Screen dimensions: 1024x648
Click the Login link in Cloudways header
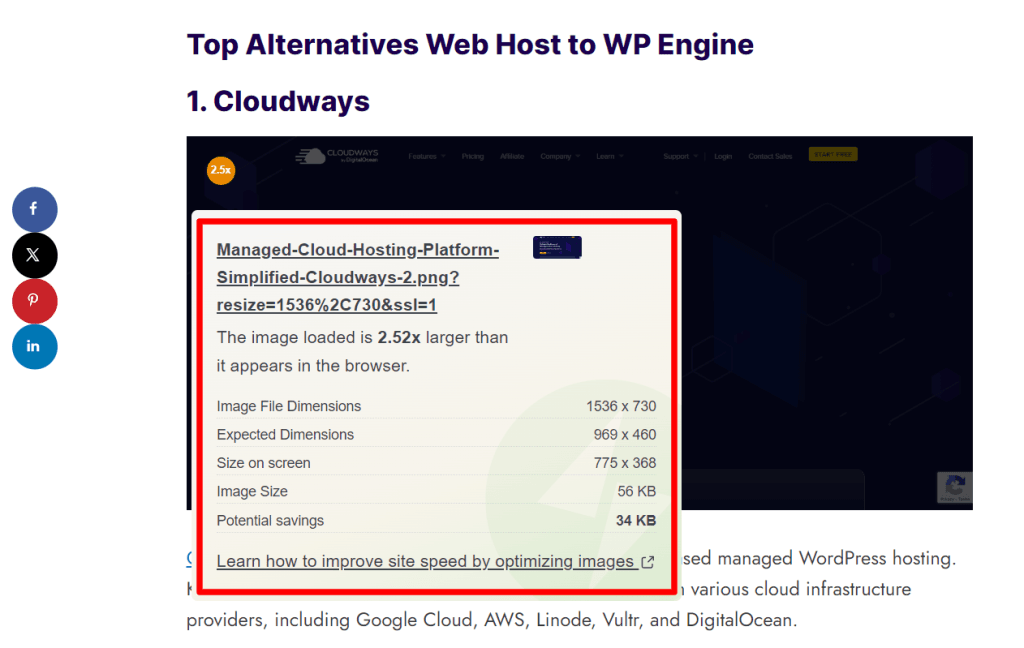(723, 156)
